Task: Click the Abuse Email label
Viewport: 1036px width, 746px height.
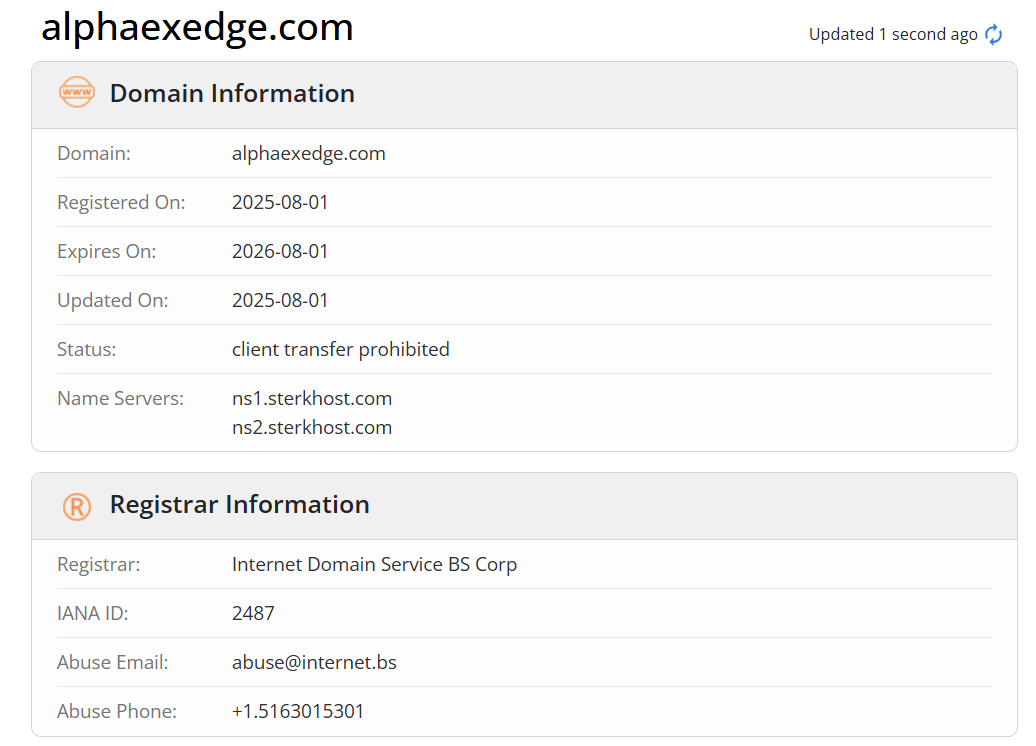Action: tap(112, 662)
